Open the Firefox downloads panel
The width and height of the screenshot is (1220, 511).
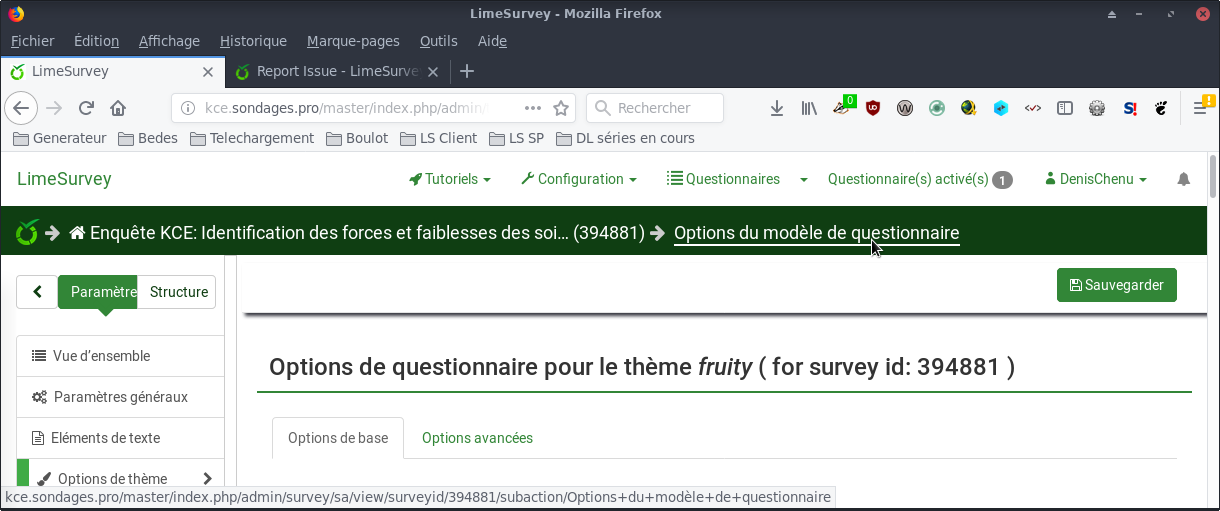777,108
